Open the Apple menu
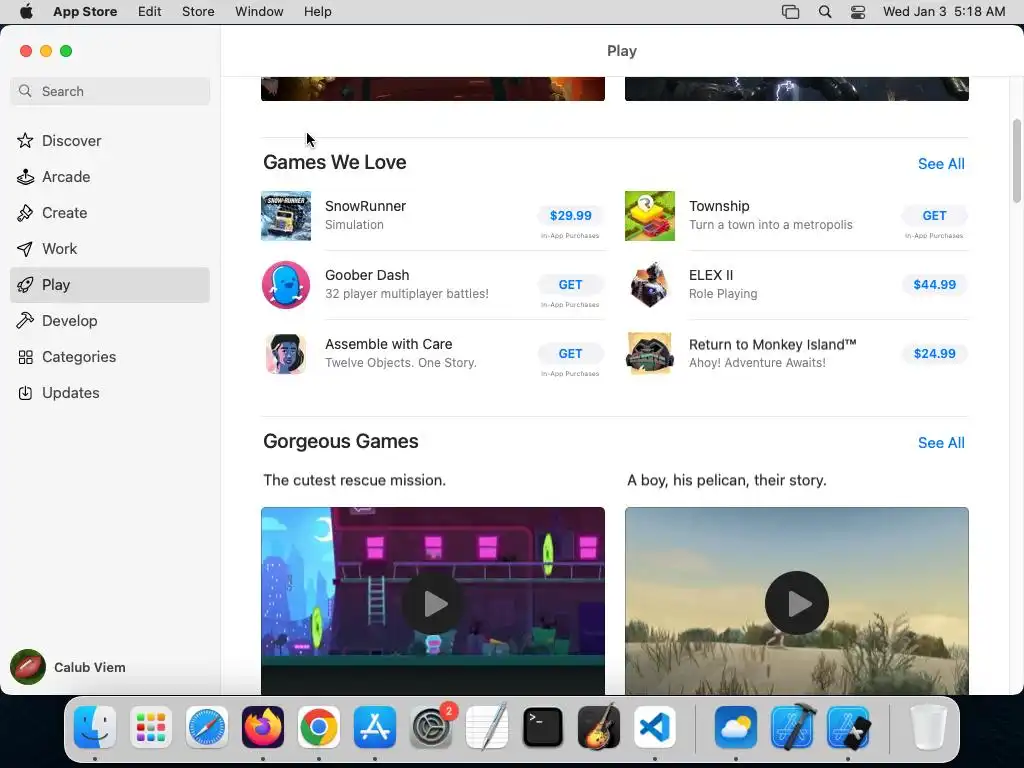This screenshot has height=768, width=1024. (26, 12)
